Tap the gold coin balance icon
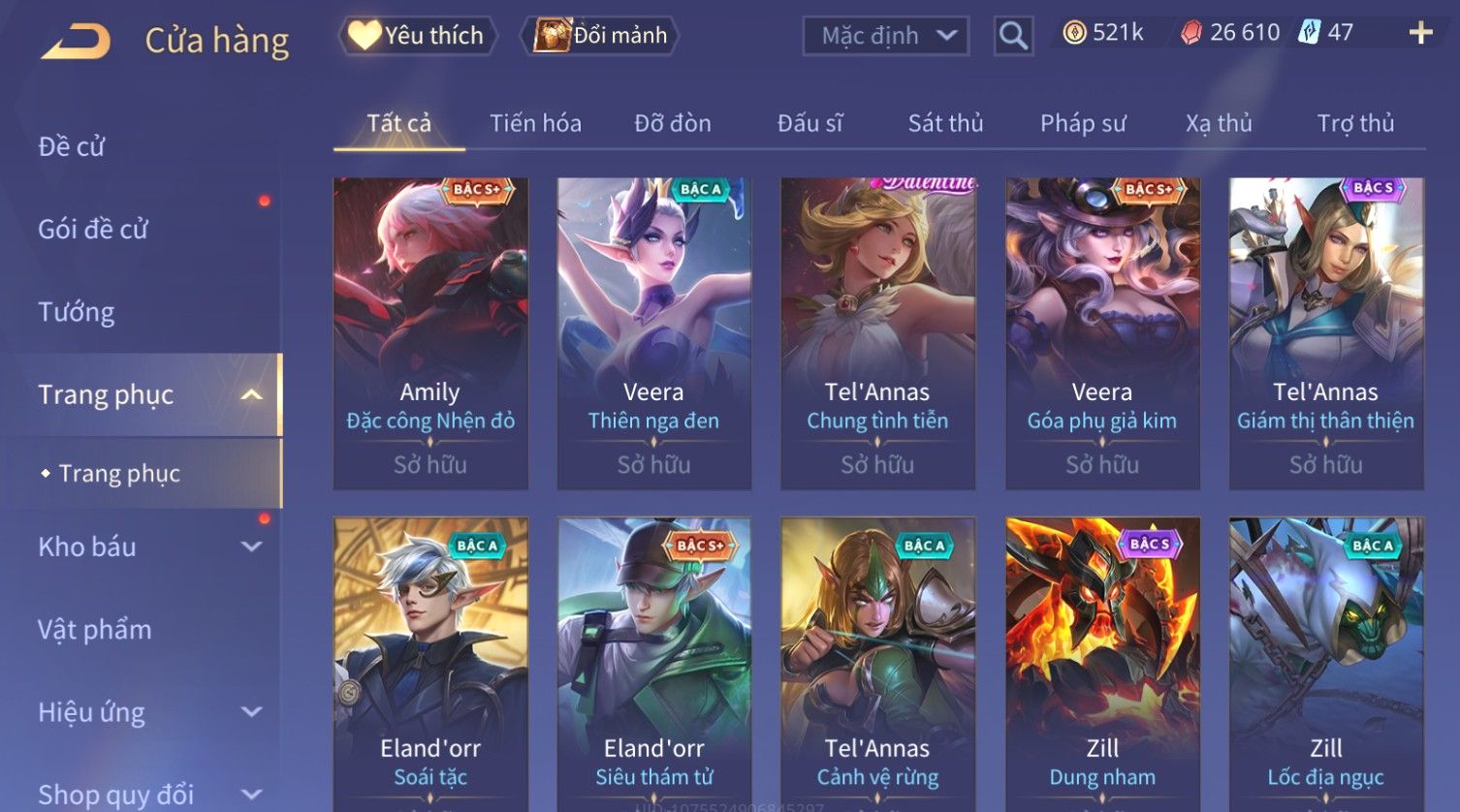Screen dimensions: 1460x812 (x=1074, y=33)
